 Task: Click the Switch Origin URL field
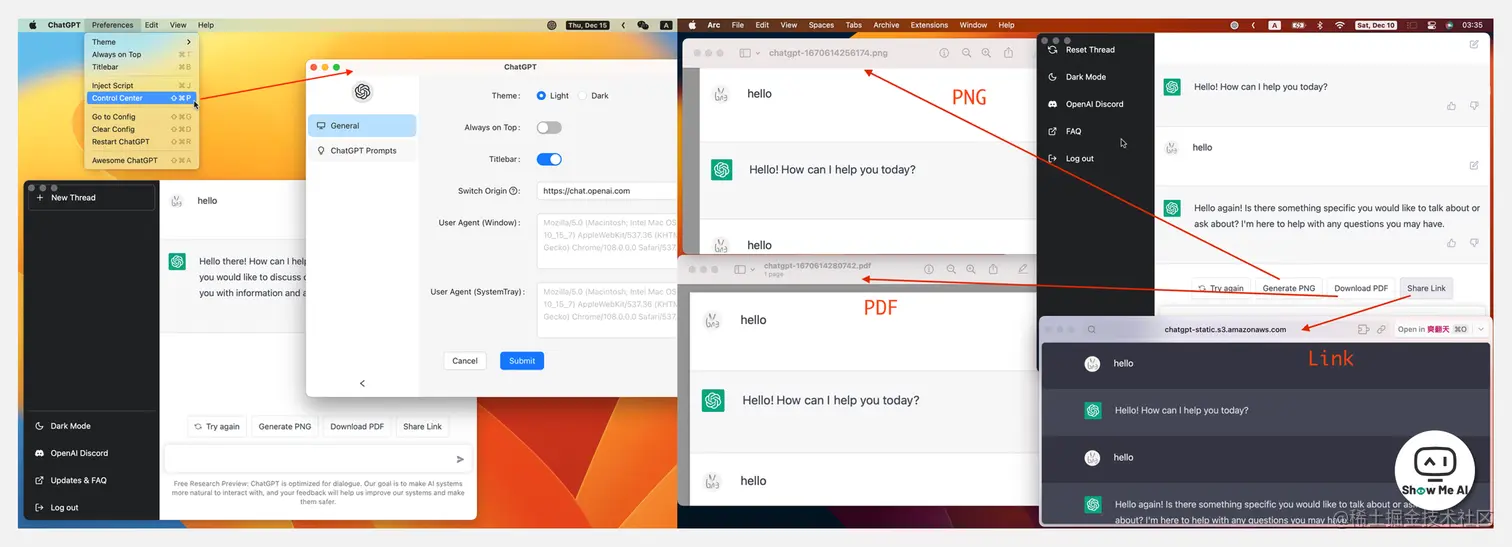click(x=606, y=191)
